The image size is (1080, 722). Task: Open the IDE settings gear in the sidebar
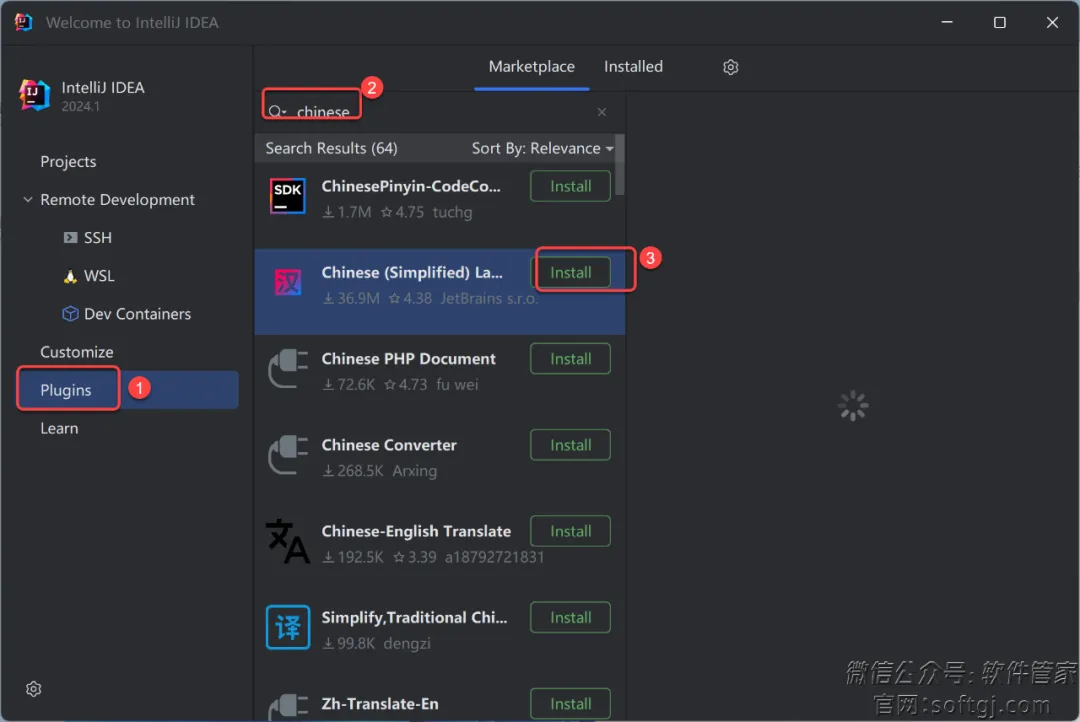[34, 689]
